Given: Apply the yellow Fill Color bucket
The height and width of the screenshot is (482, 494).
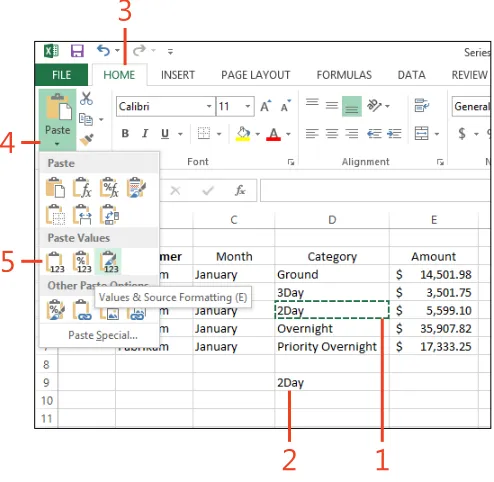Looking at the screenshot, I should [x=243, y=134].
